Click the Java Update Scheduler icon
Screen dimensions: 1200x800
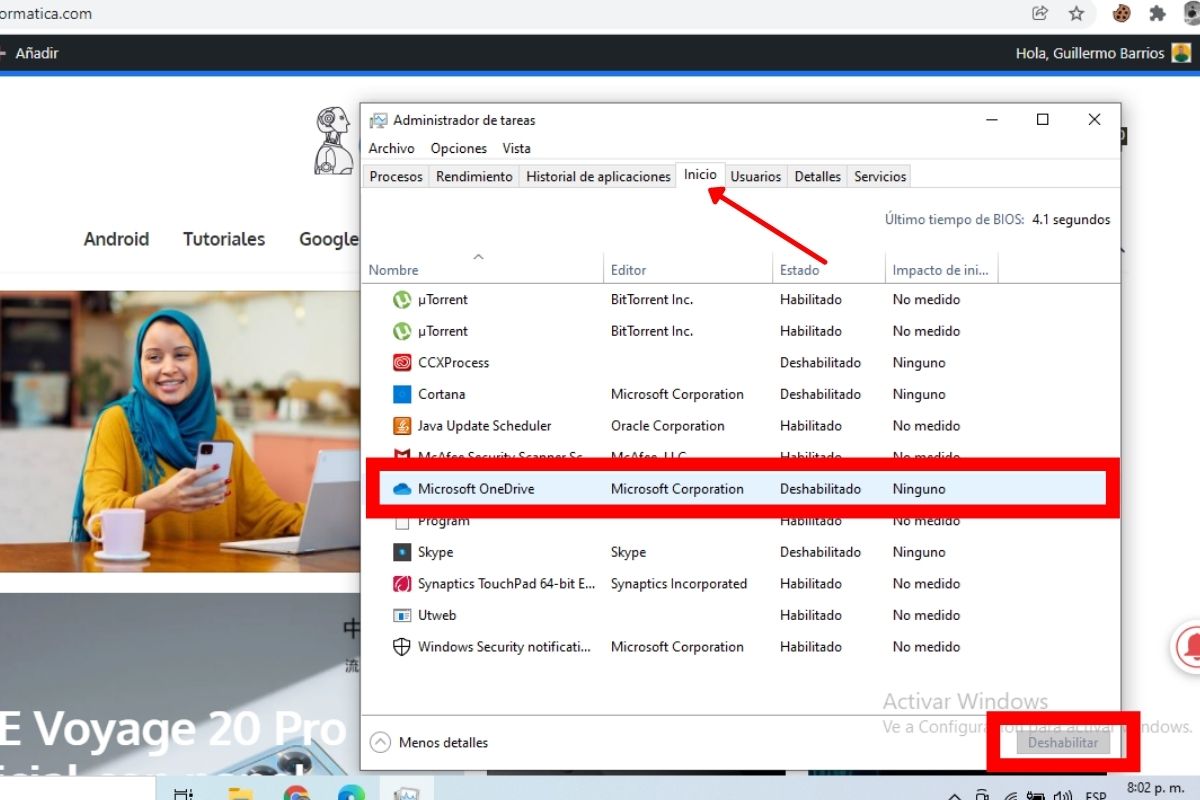(402, 426)
